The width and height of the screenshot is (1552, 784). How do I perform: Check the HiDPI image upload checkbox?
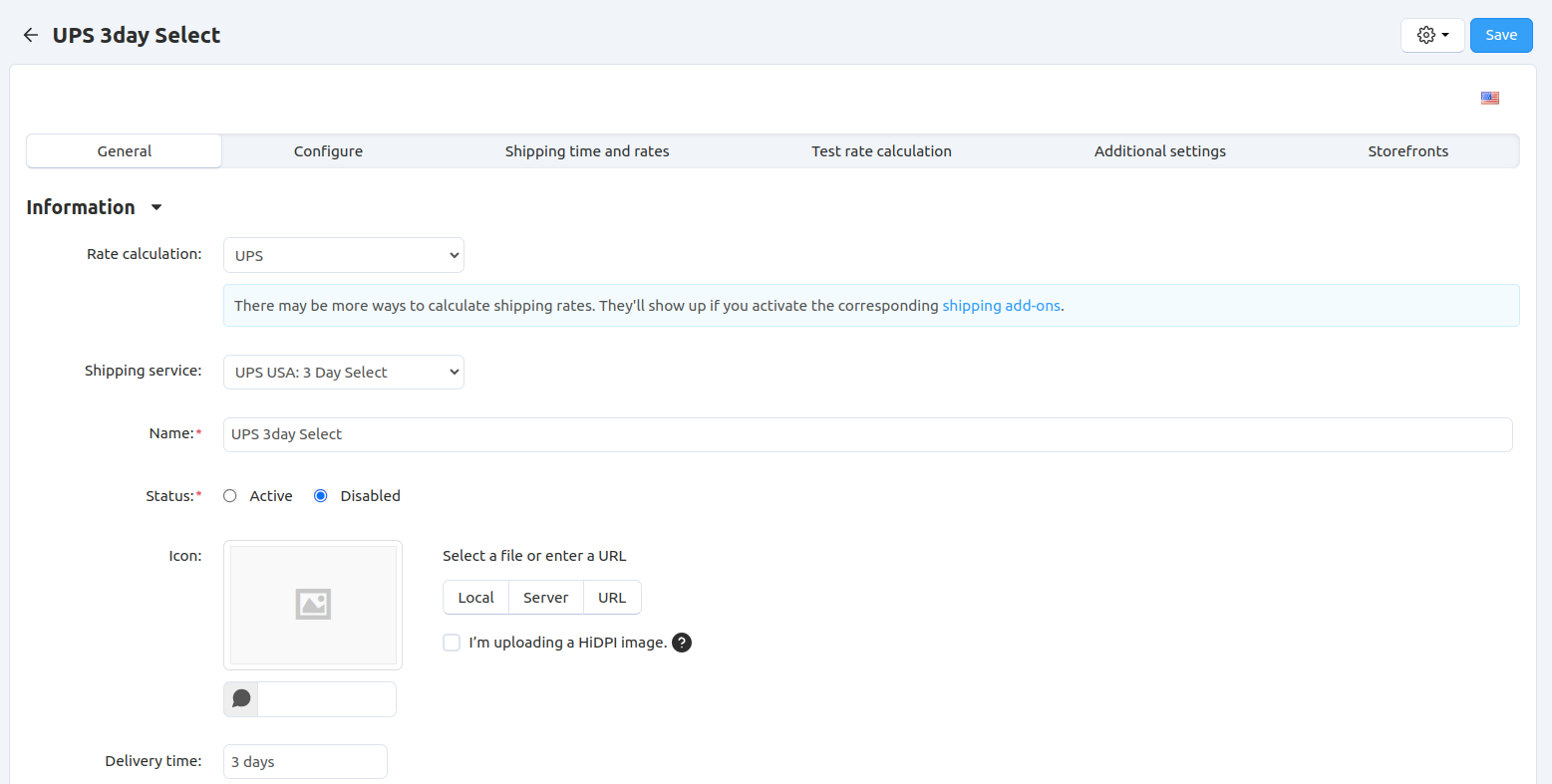(x=452, y=643)
